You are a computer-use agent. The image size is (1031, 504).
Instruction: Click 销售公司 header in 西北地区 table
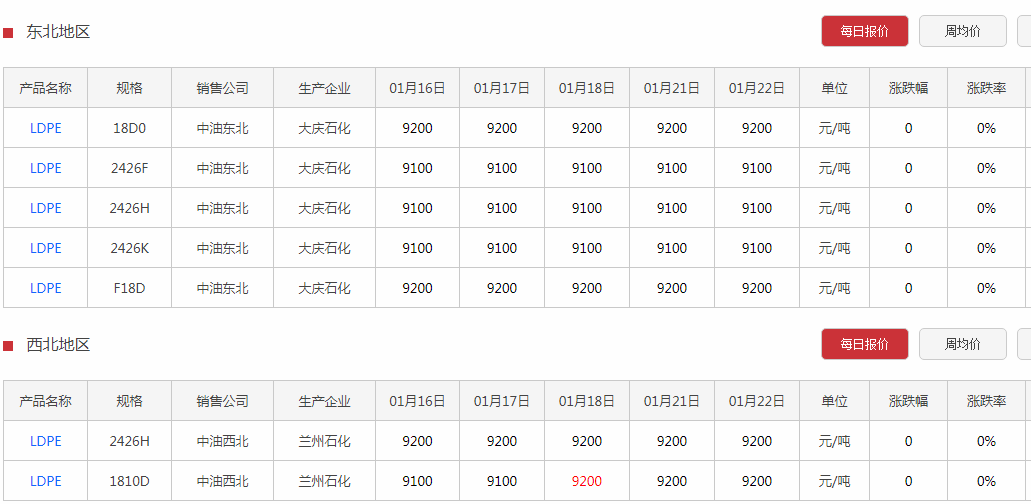click(x=222, y=401)
